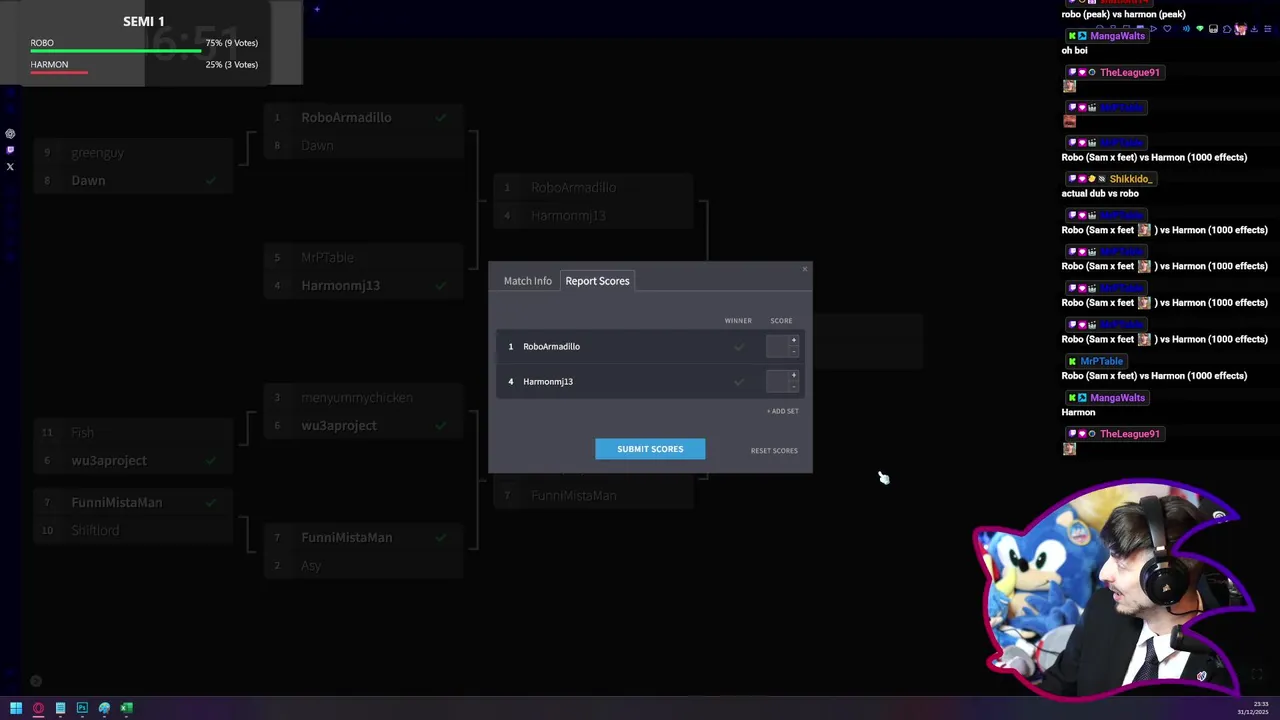
Task: Click the Submit Scores button
Action: point(650,449)
